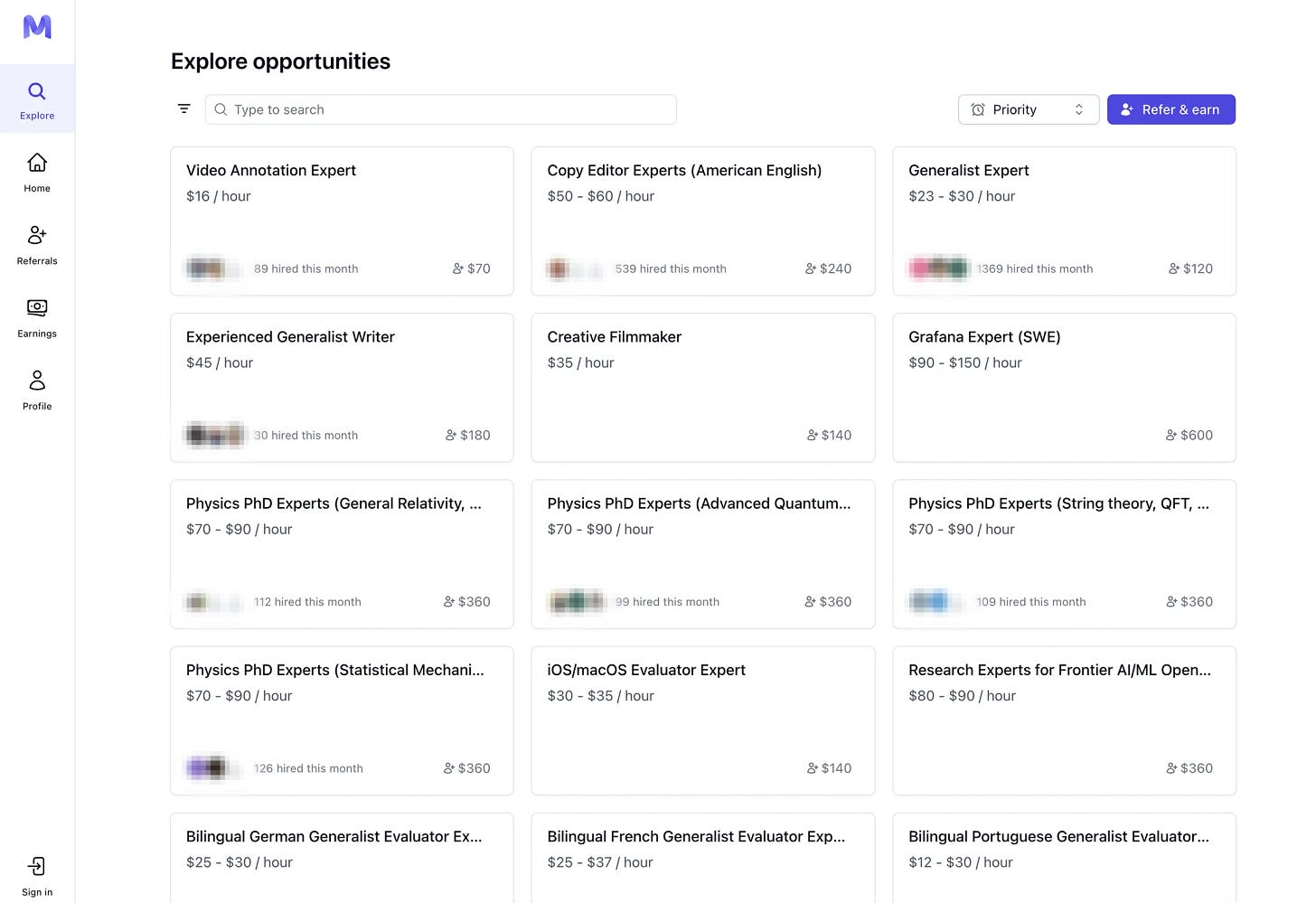
Task: Open Profile via the person sidebar icon
Action: coord(36,380)
